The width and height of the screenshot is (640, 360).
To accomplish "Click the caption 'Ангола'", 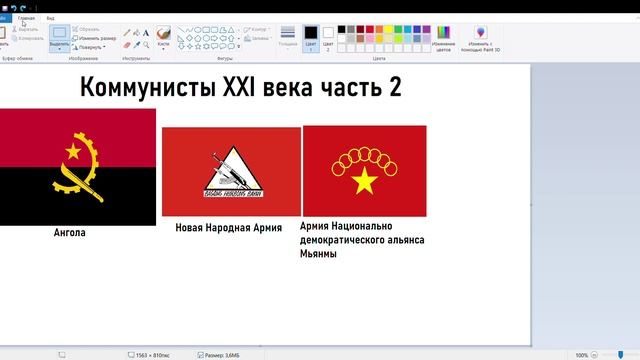I will (x=70, y=233).
